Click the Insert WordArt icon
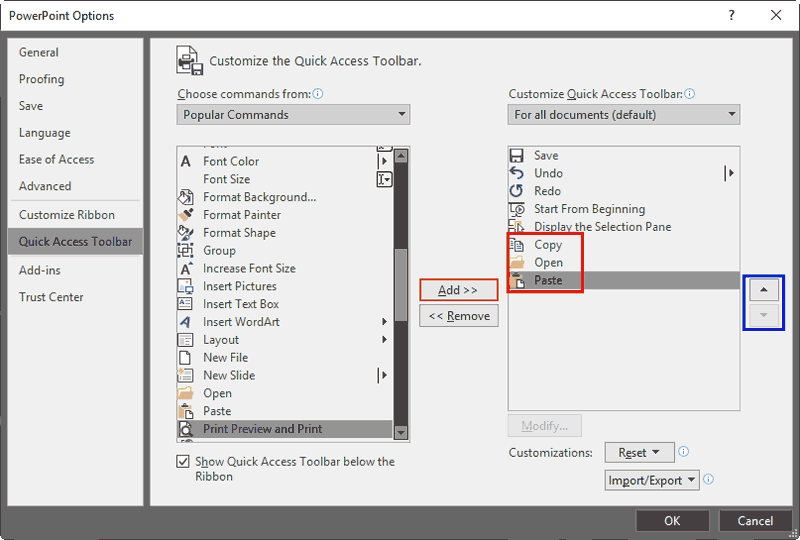This screenshot has width=800, height=540. pos(185,322)
